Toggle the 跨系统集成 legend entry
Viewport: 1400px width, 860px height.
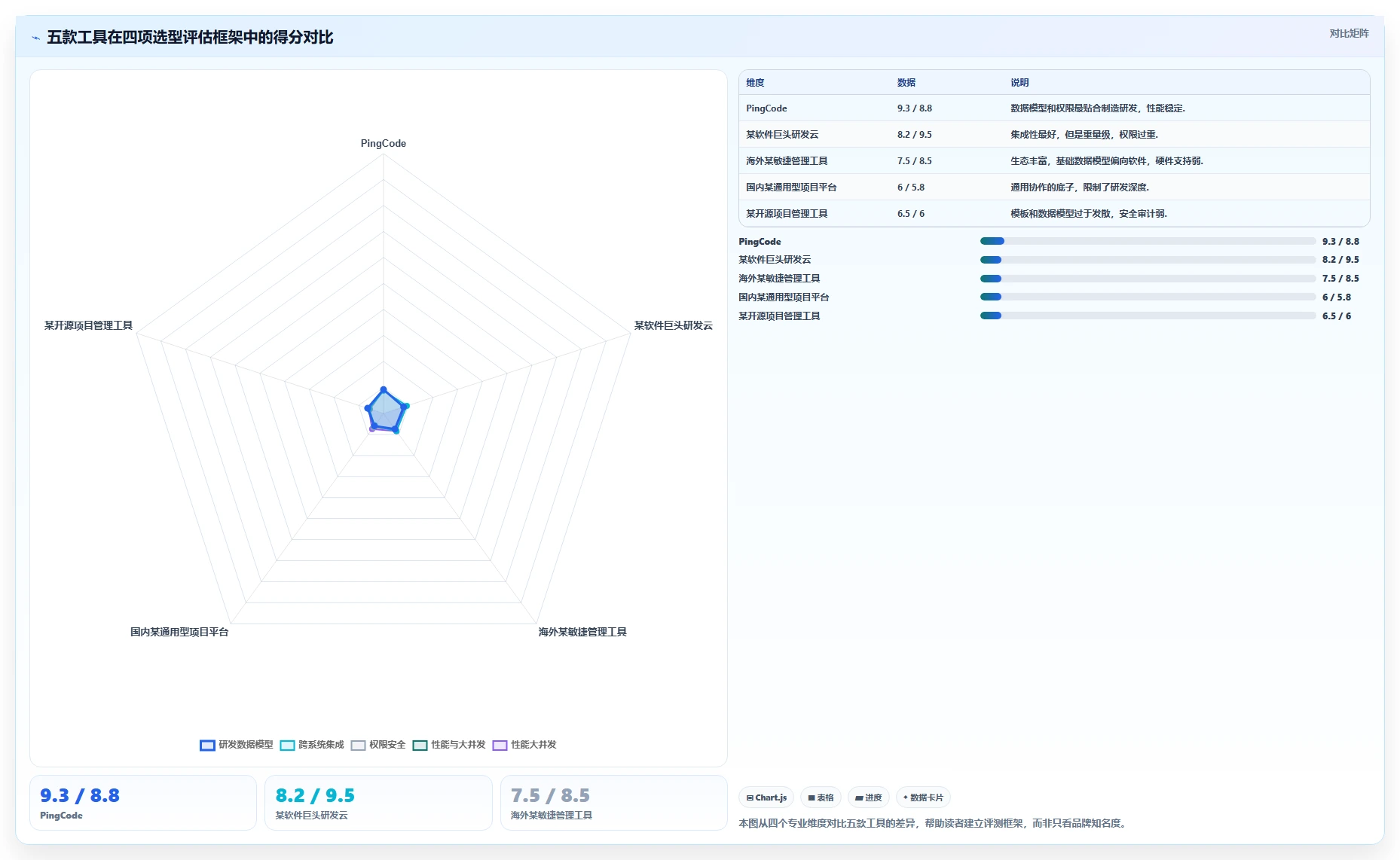click(312, 745)
